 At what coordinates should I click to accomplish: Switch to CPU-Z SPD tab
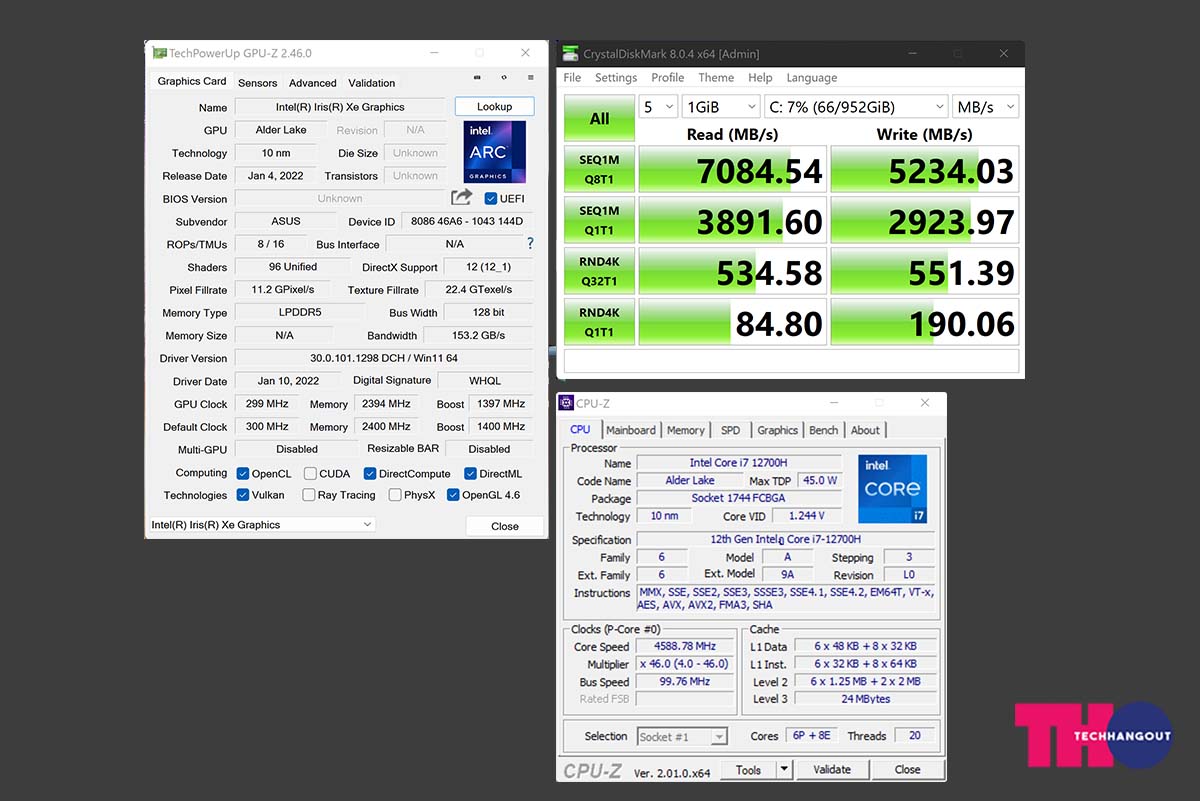tap(731, 430)
